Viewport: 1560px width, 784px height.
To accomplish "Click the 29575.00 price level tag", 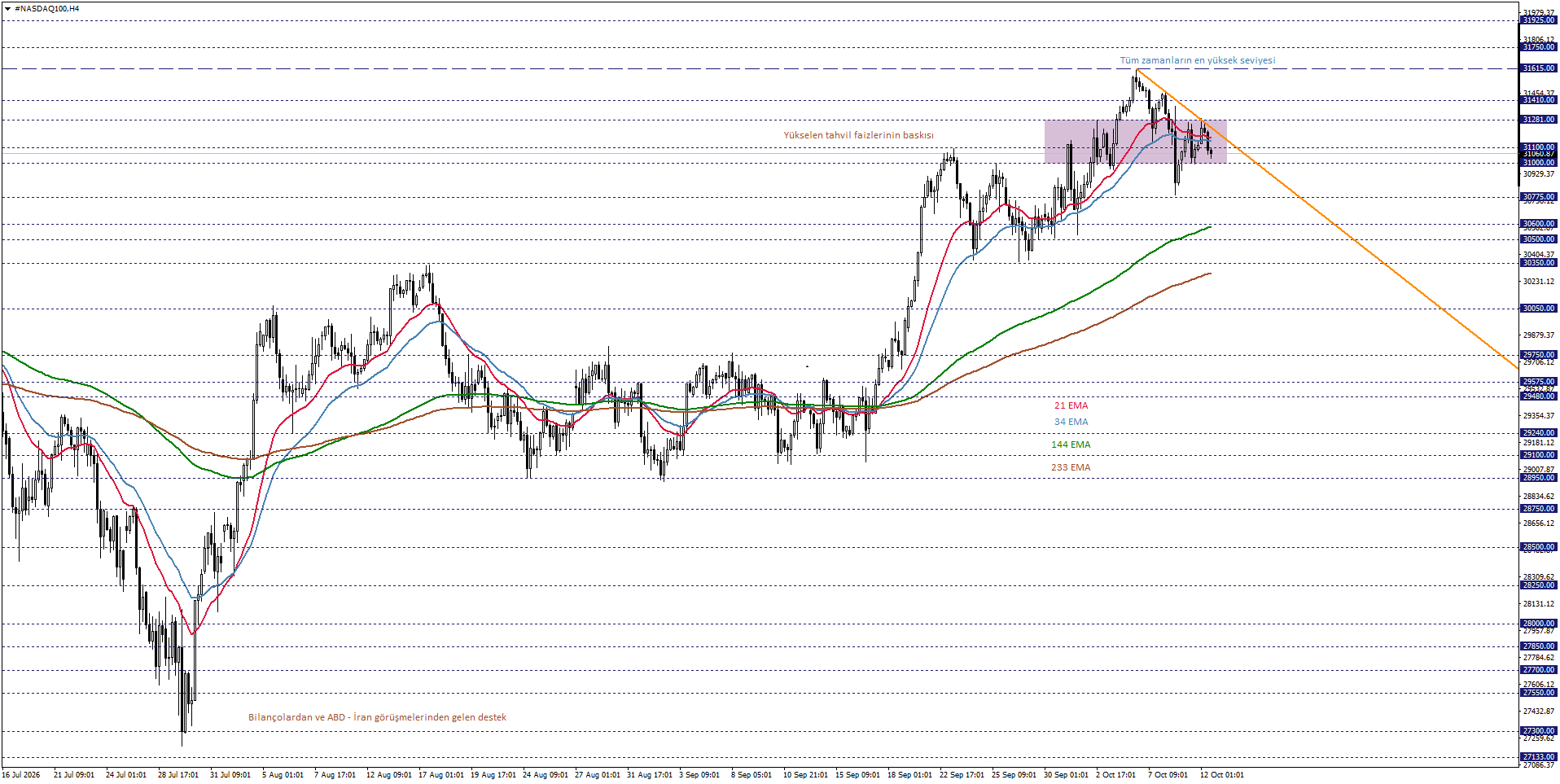I will (1538, 382).
